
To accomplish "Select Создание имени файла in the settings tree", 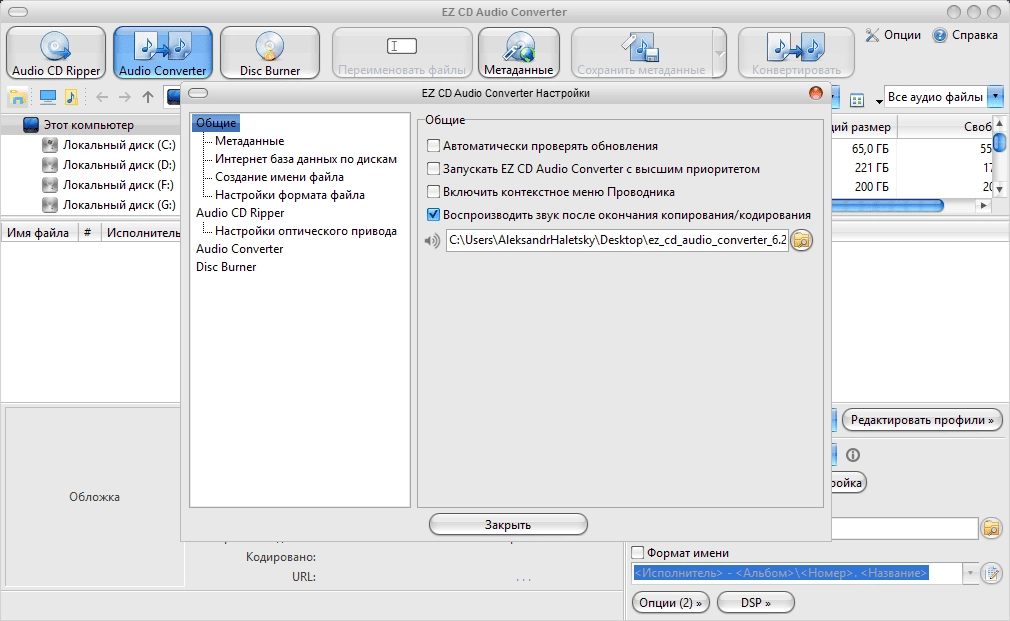I will click(x=279, y=177).
